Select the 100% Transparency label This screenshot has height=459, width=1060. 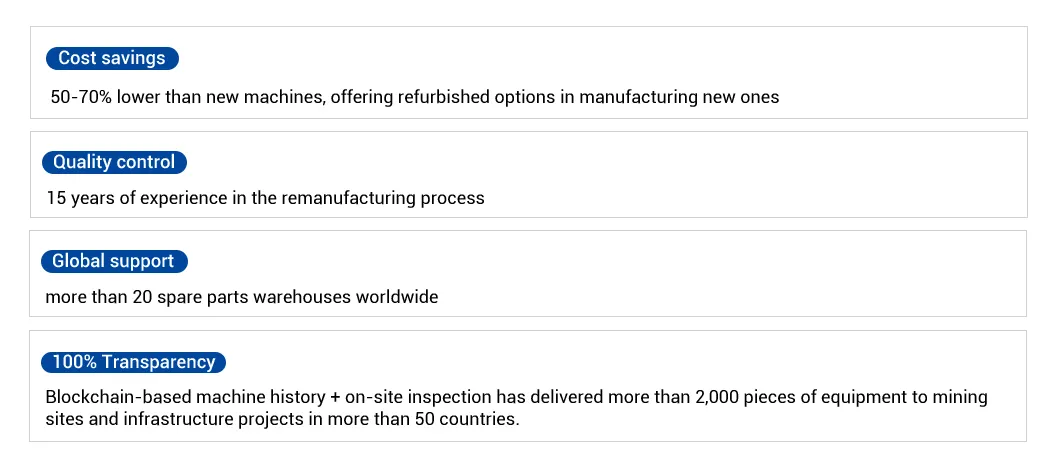coord(134,362)
